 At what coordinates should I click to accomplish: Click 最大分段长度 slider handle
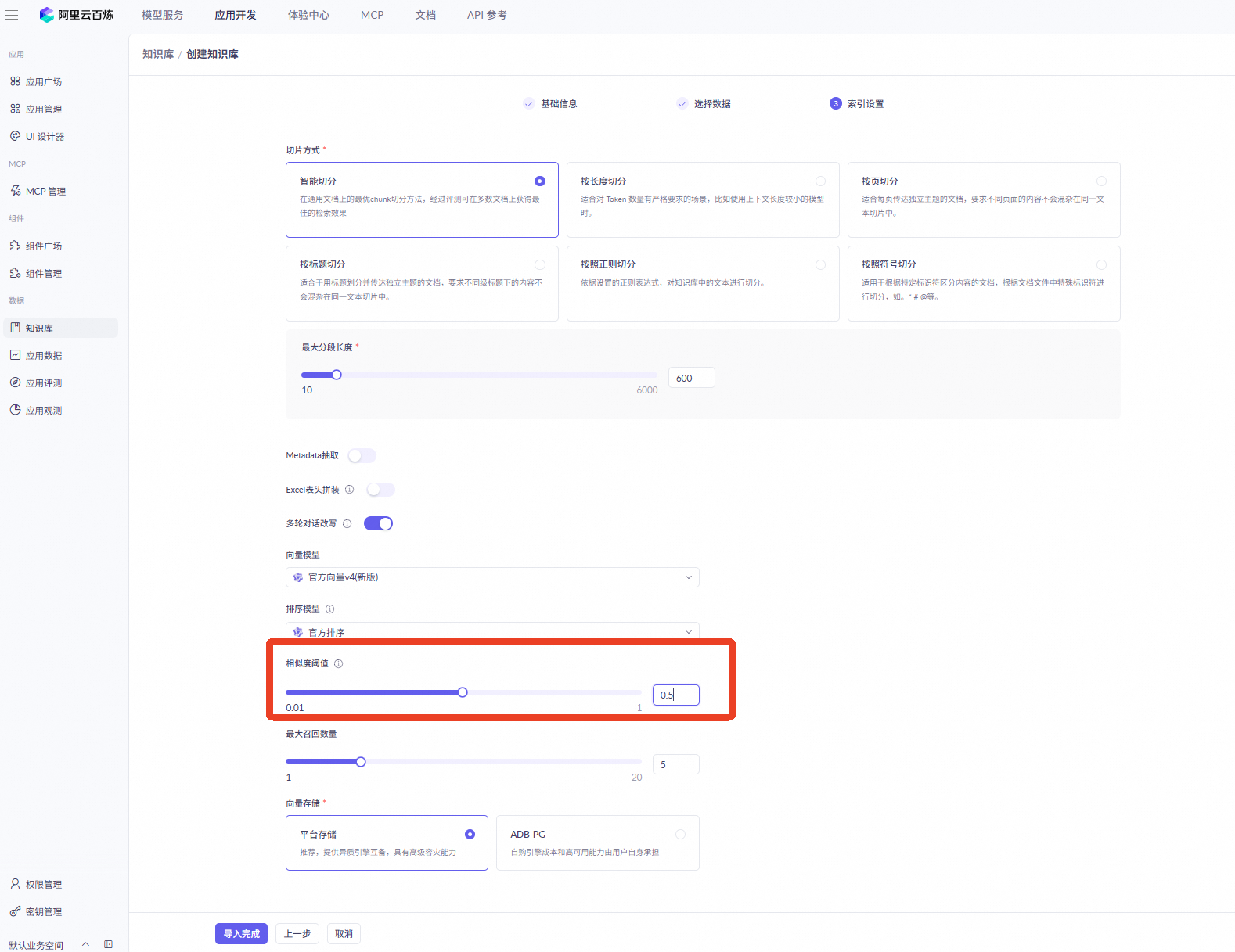point(337,375)
